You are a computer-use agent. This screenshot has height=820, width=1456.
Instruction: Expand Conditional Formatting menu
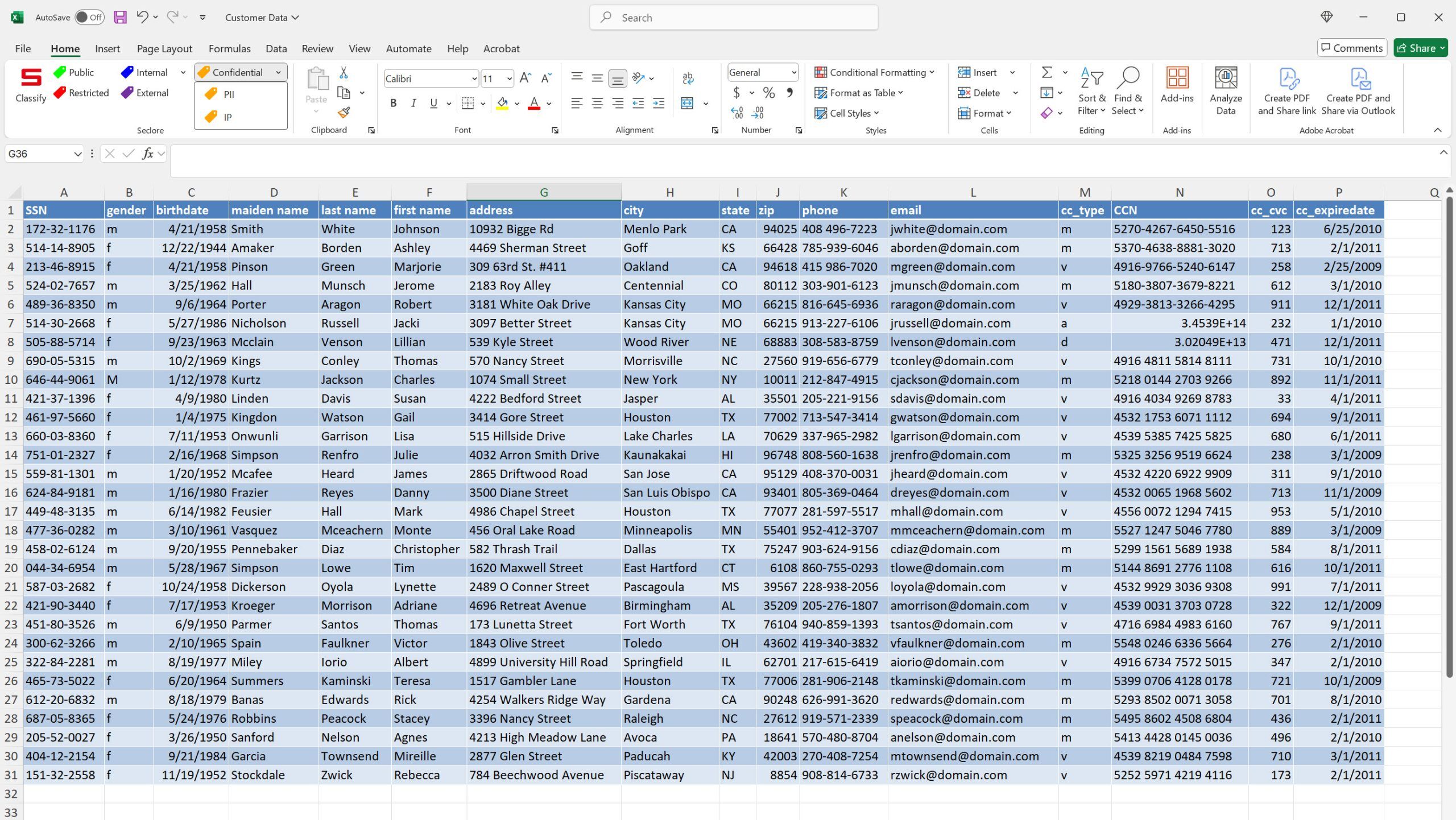(x=874, y=72)
